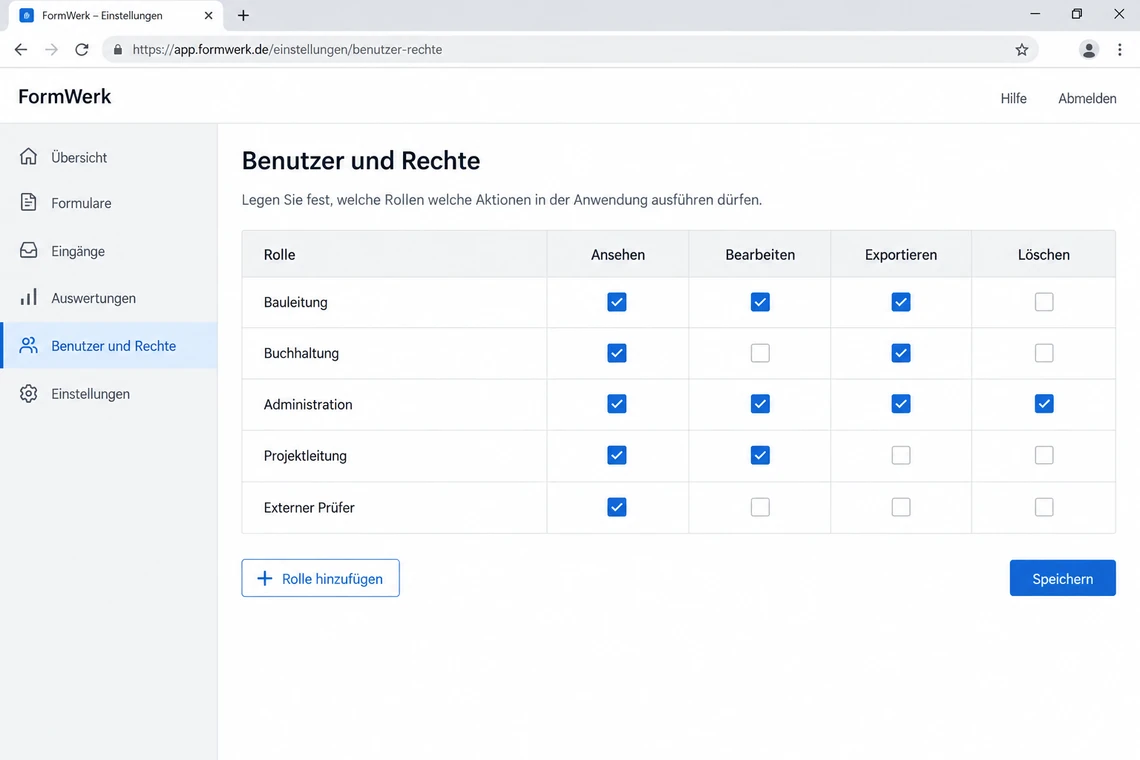Enable Löschen for Bauleitung
Screen dimensions: 1140x760
click(x=1044, y=302)
